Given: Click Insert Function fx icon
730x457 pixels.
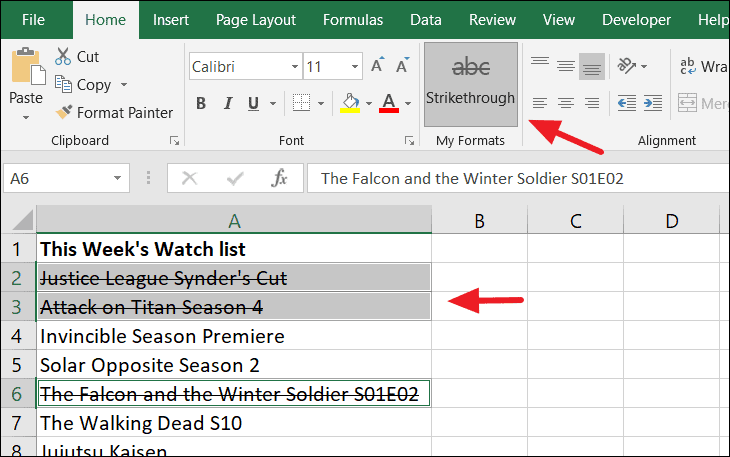Looking at the screenshot, I should 279,178.
